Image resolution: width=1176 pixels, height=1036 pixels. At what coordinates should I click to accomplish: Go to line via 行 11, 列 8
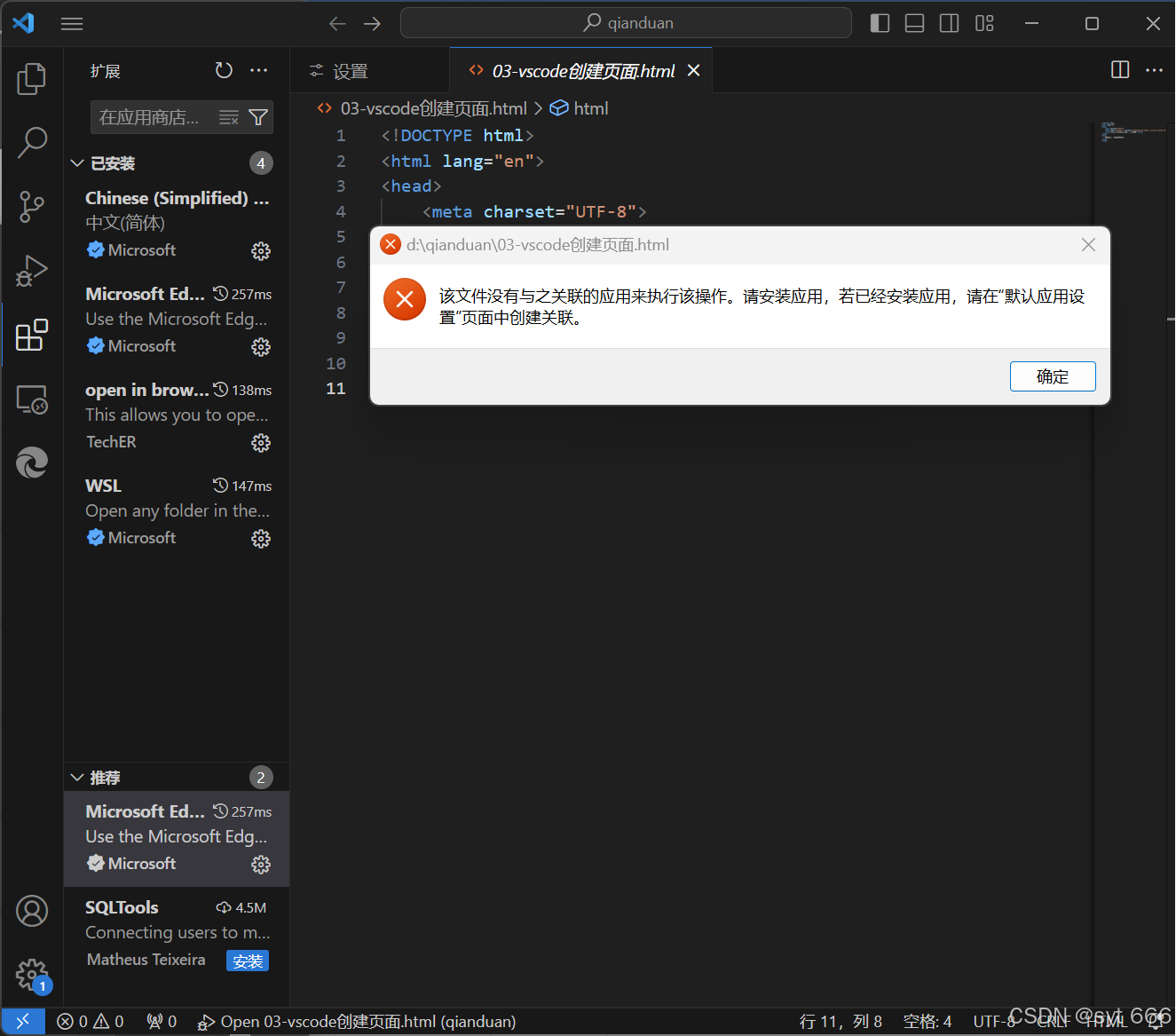point(841,1022)
